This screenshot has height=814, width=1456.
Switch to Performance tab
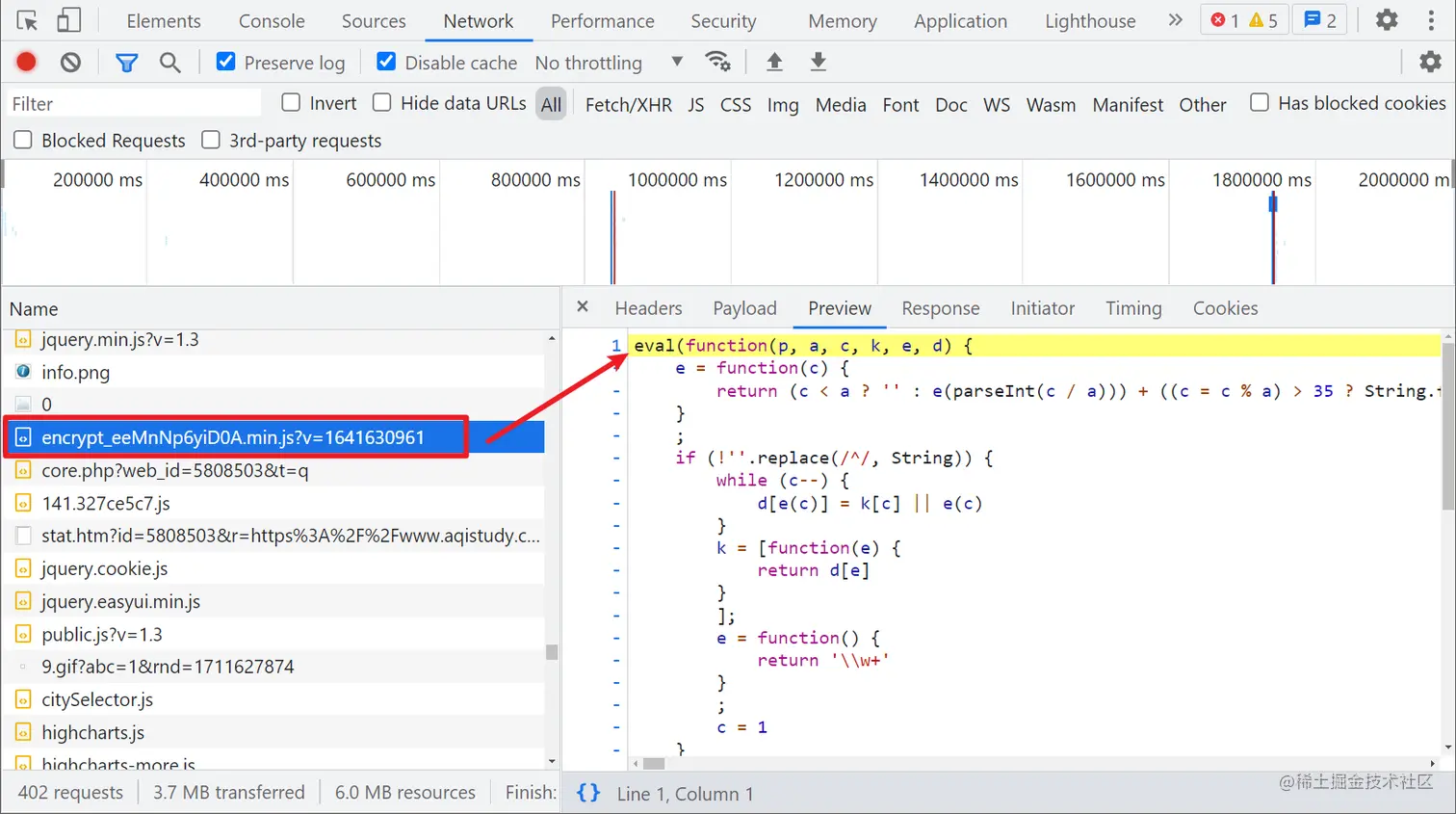(x=603, y=21)
